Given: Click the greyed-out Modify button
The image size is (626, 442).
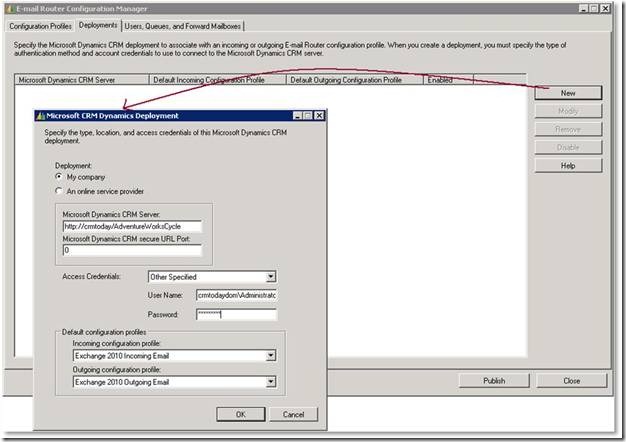Looking at the screenshot, I should 568,111.
